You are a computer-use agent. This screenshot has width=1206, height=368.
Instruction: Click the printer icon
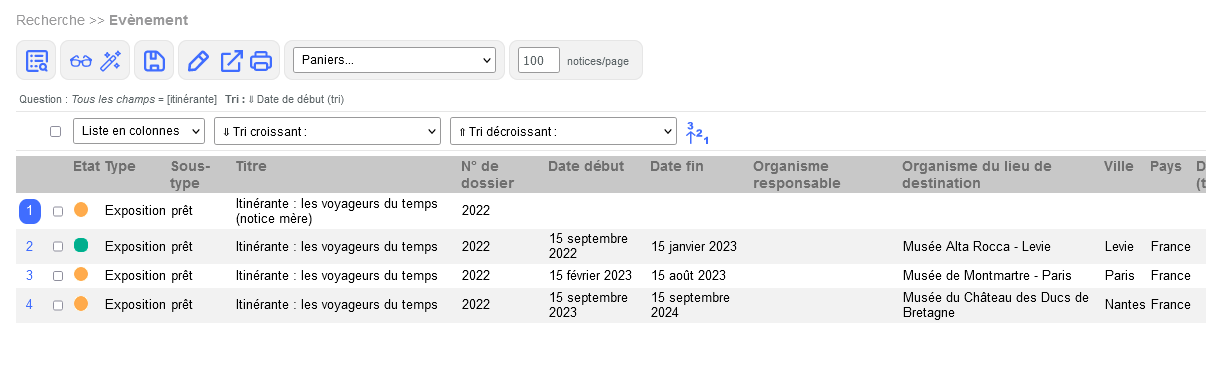(x=261, y=61)
